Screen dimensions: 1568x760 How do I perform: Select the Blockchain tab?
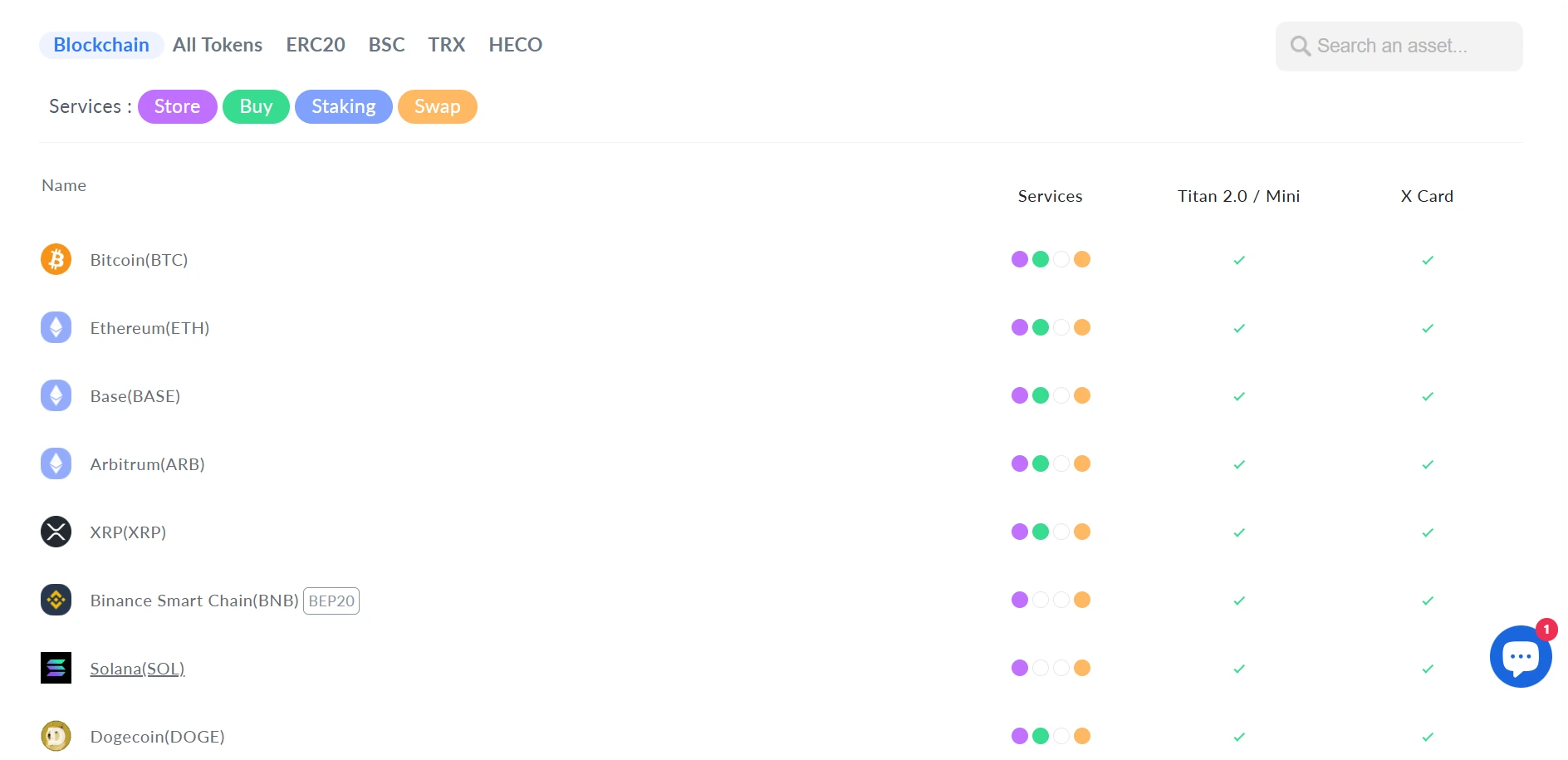point(101,45)
